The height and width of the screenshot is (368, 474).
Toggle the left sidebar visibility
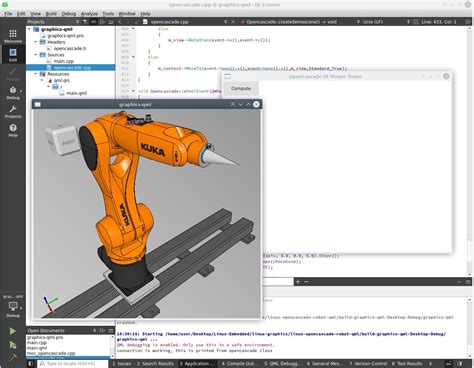tap(30, 364)
